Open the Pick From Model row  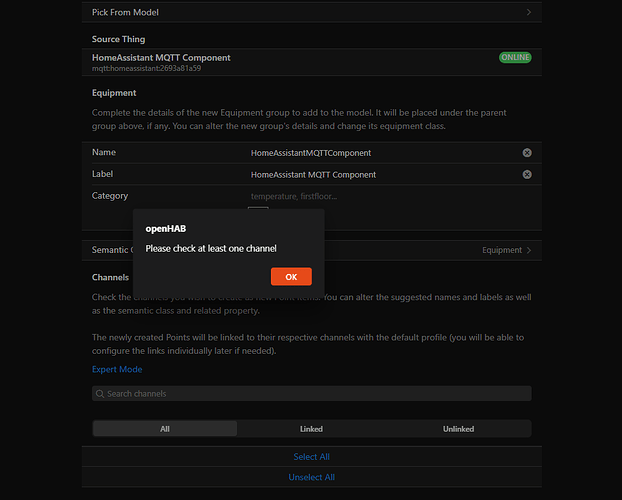[x=312, y=12]
